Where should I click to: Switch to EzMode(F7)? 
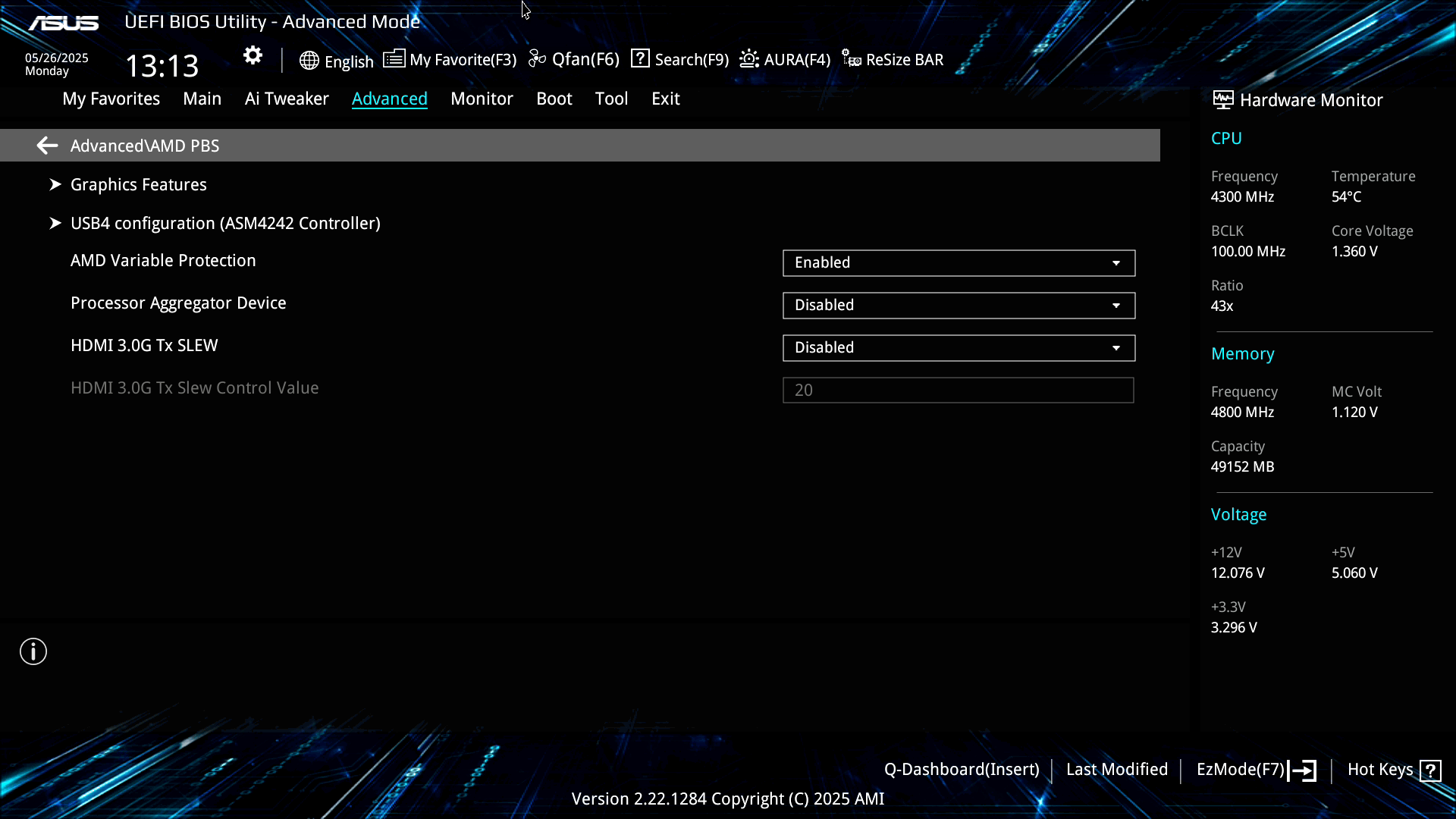tap(1255, 770)
